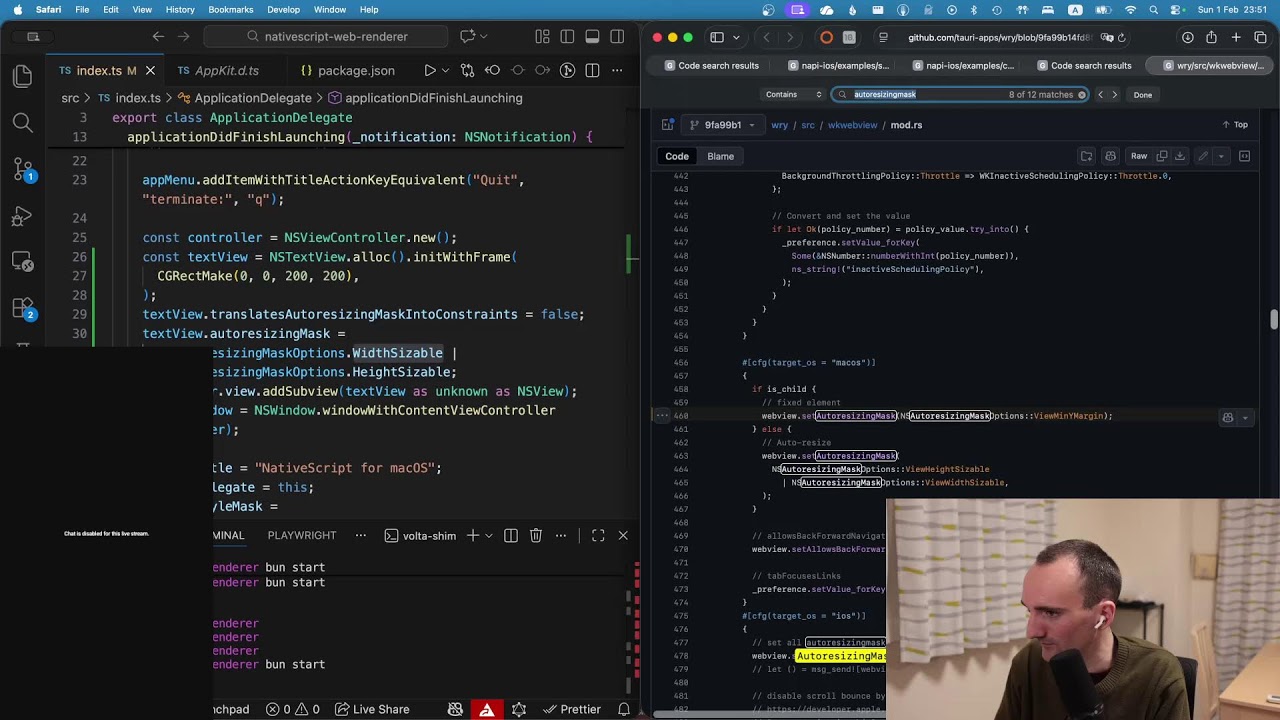The height and width of the screenshot is (720, 1280).
Task: Expand the new terminal launch profile dropdown
Action: (x=489, y=536)
